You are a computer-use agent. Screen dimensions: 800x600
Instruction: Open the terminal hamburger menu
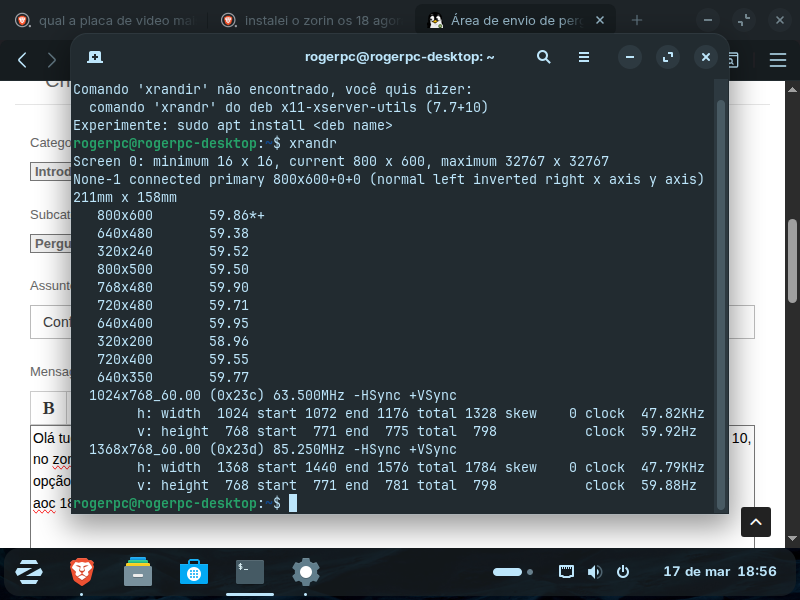click(584, 57)
